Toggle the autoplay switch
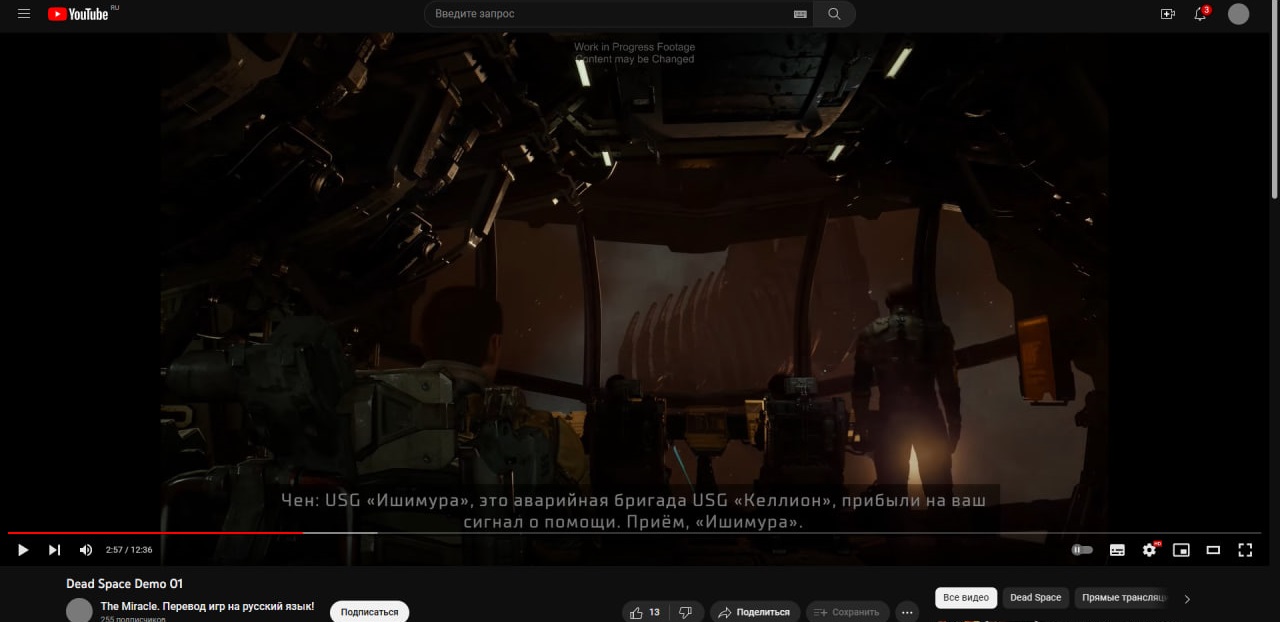 [1082, 550]
